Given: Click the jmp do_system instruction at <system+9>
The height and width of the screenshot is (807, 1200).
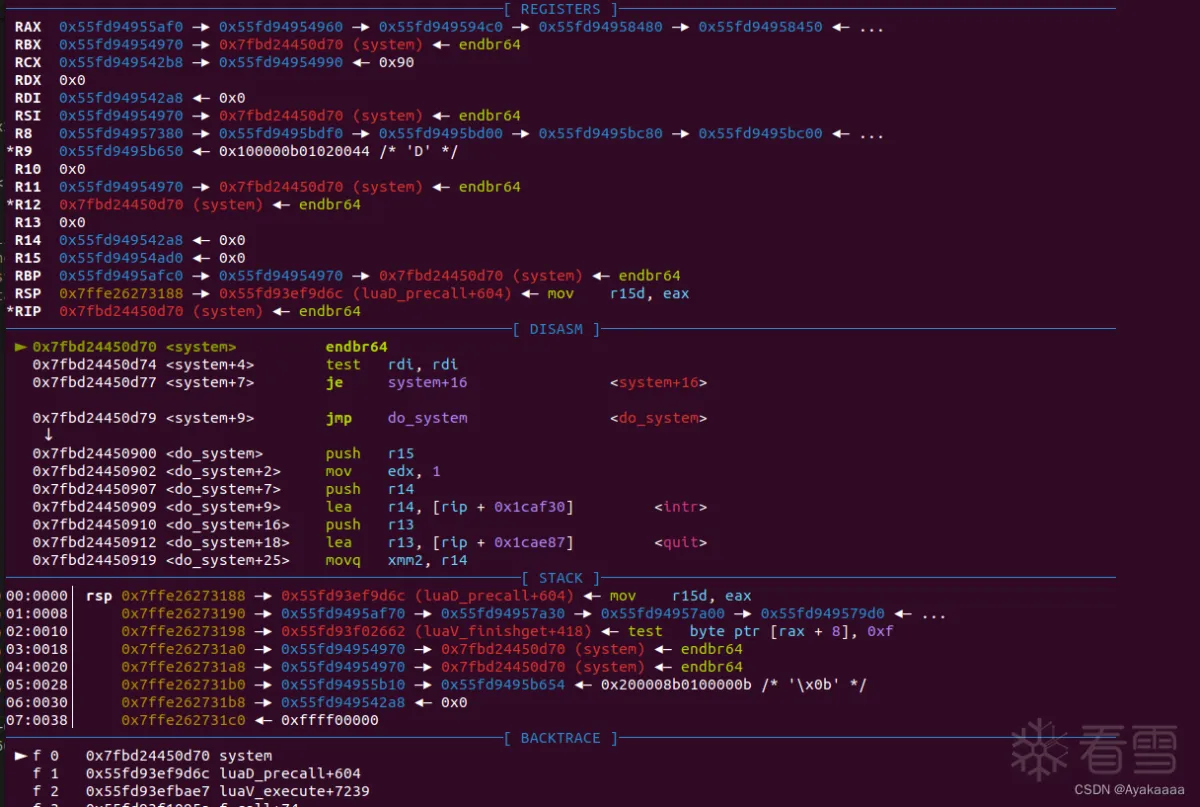Looking at the screenshot, I should pos(396,418).
